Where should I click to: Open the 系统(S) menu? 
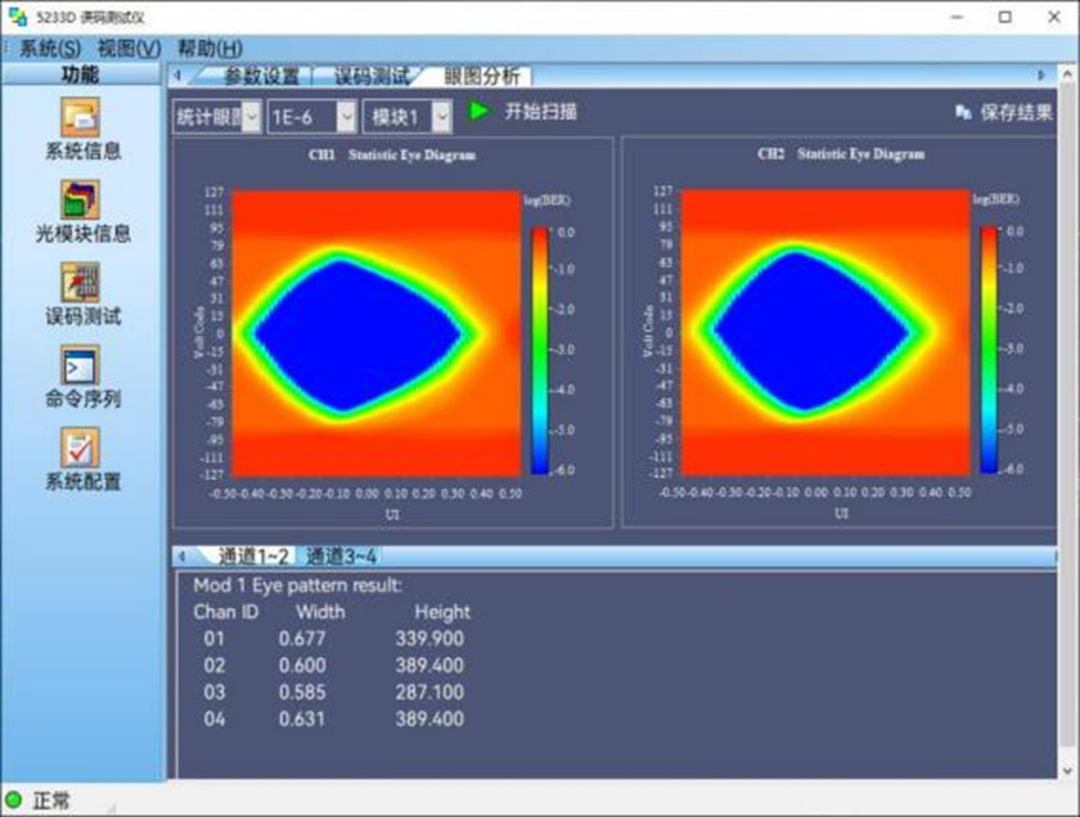click(50, 48)
